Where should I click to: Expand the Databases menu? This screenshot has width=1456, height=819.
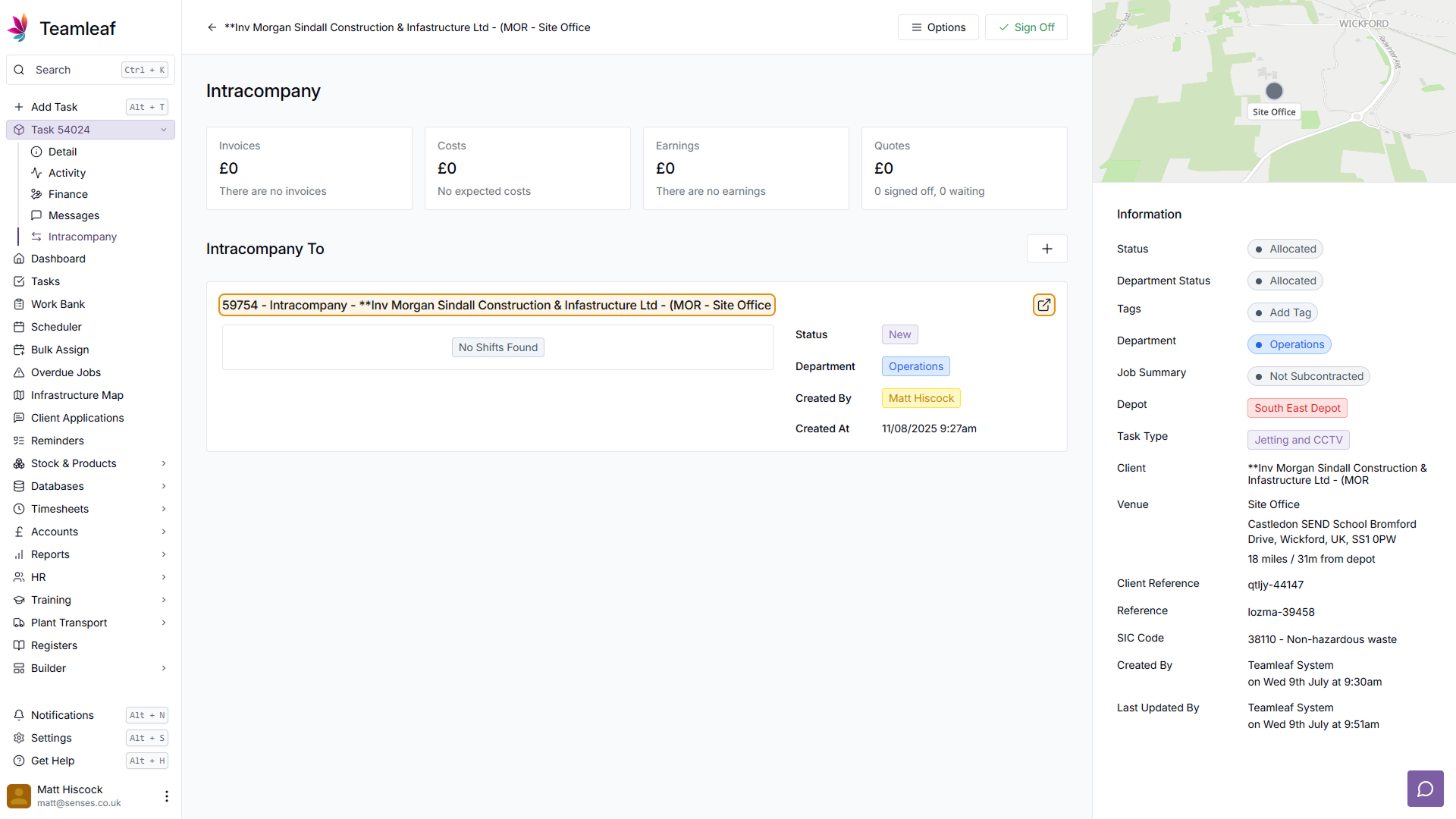pos(164,486)
